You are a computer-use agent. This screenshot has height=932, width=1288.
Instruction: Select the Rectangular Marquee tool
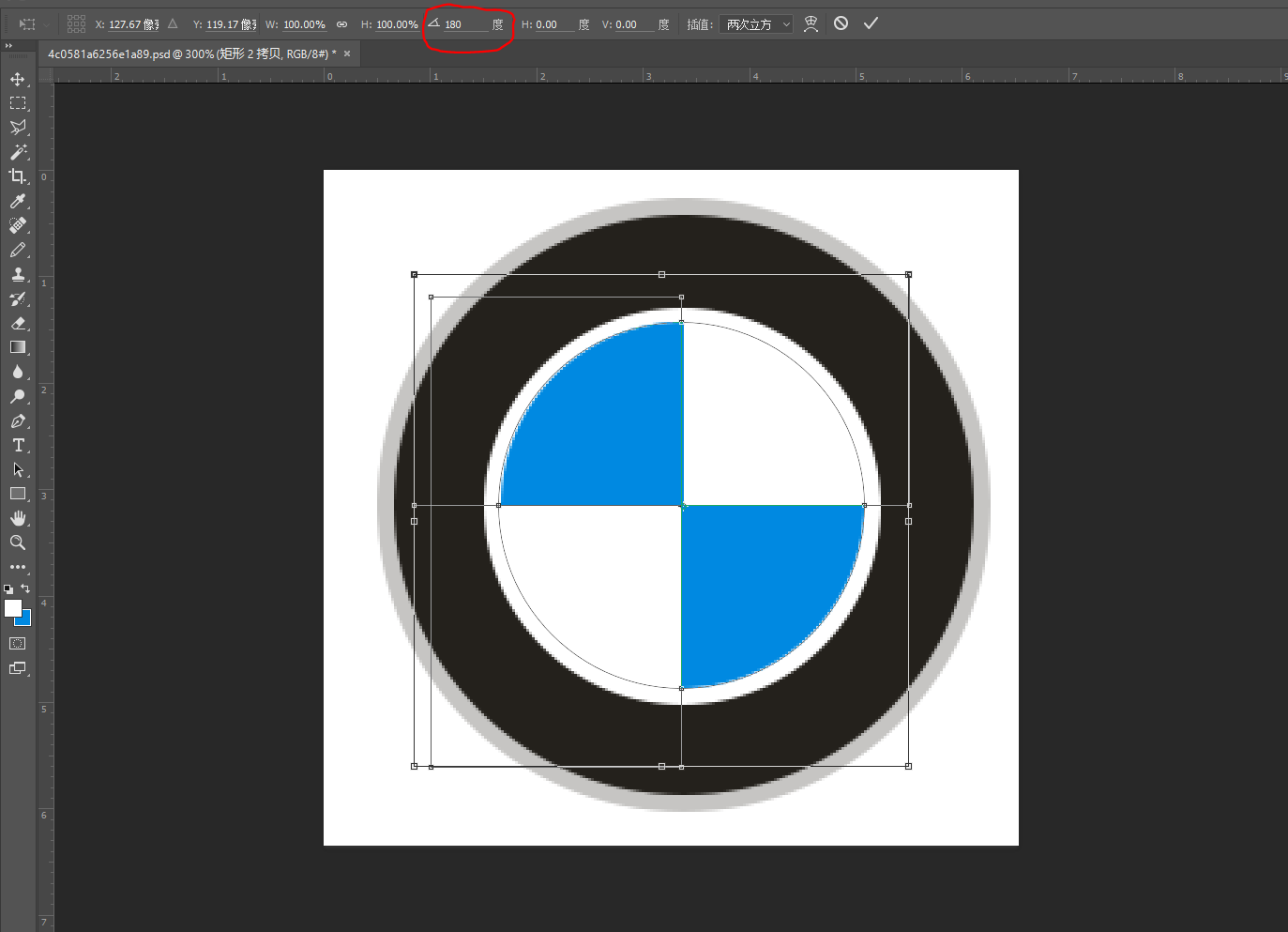(18, 103)
